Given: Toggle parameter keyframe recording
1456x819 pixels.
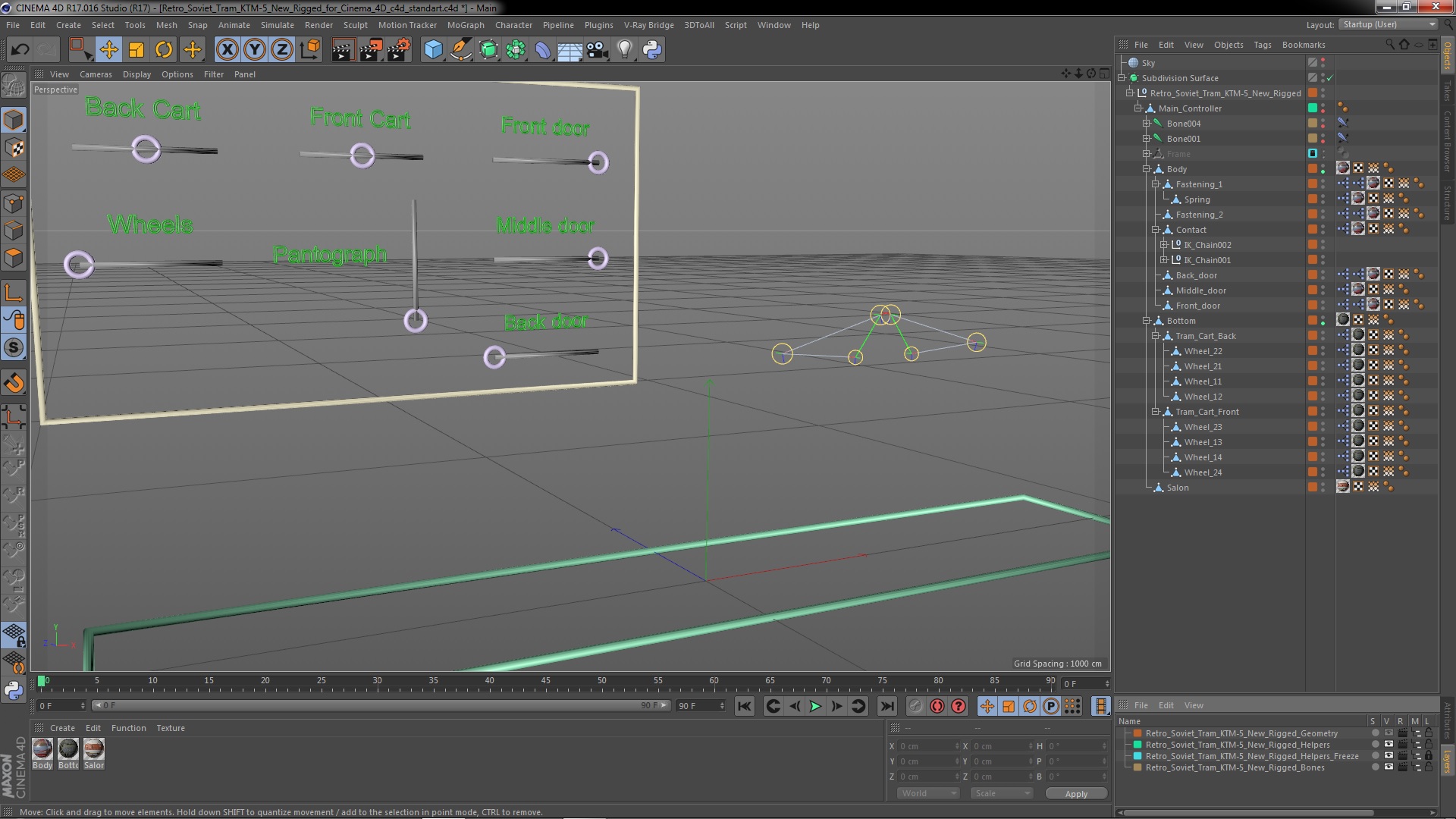Looking at the screenshot, I should tap(1051, 706).
